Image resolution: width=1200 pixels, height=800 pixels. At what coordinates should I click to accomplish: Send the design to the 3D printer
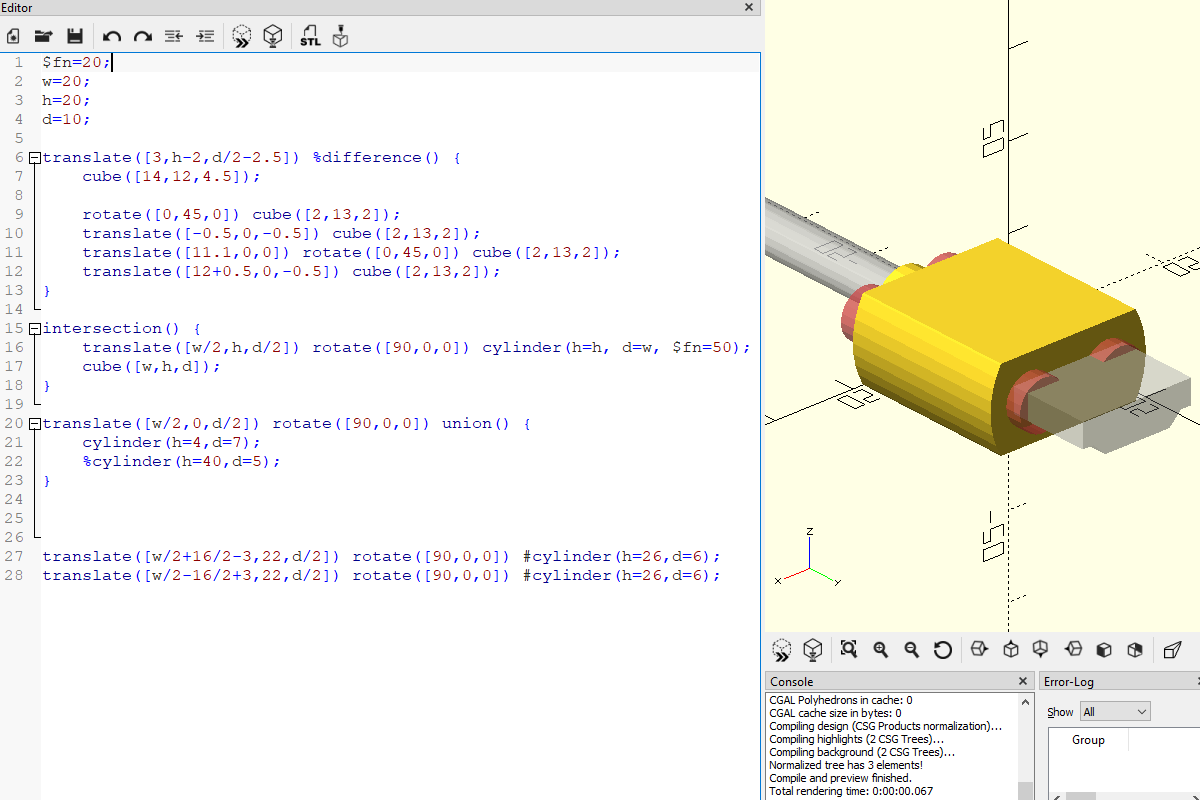pyautogui.click(x=341, y=36)
